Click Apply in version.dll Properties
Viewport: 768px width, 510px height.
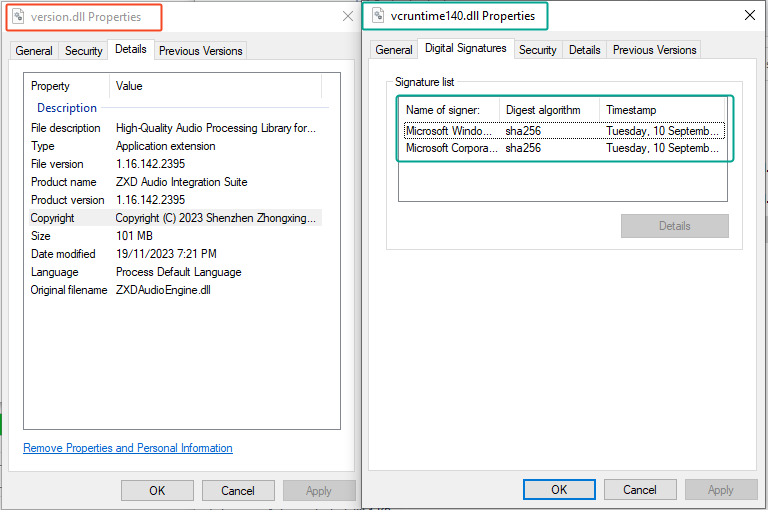(x=319, y=490)
